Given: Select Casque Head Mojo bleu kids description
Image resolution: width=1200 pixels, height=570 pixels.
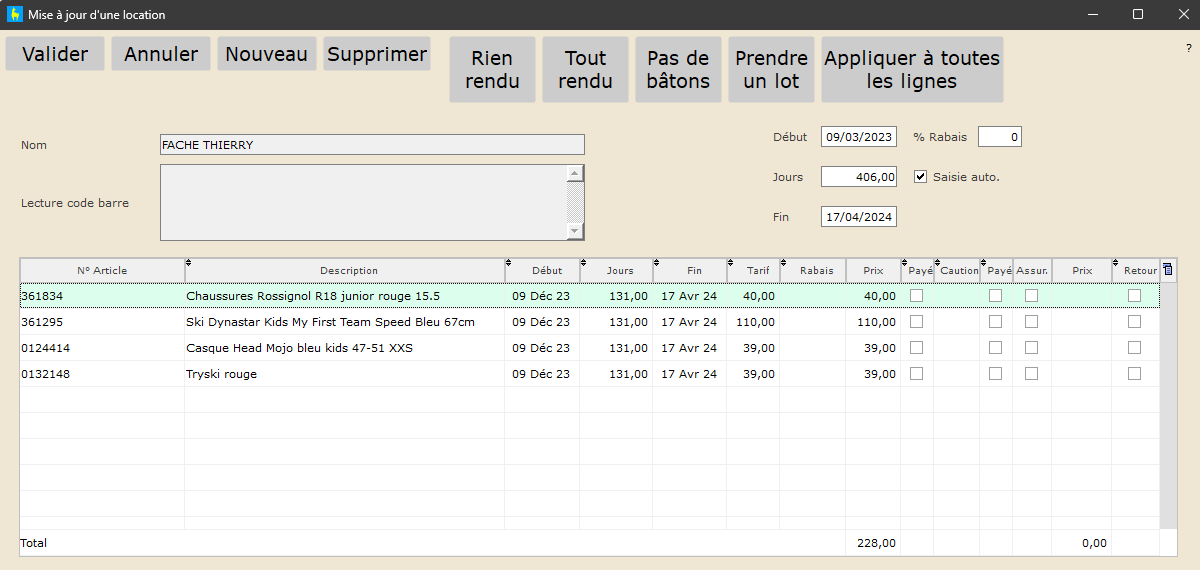Looking at the screenshot, I should coord(299,348).
